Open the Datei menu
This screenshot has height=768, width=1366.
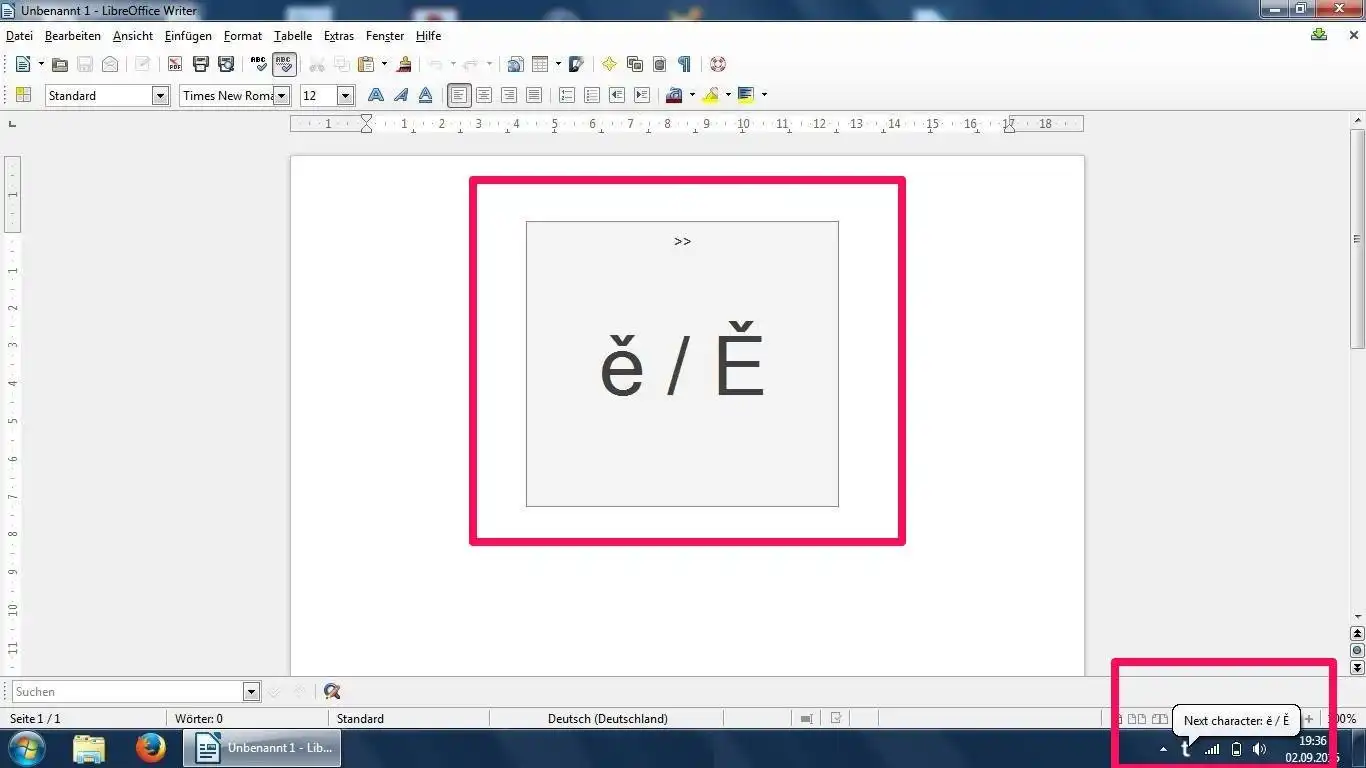coord(19,35)
